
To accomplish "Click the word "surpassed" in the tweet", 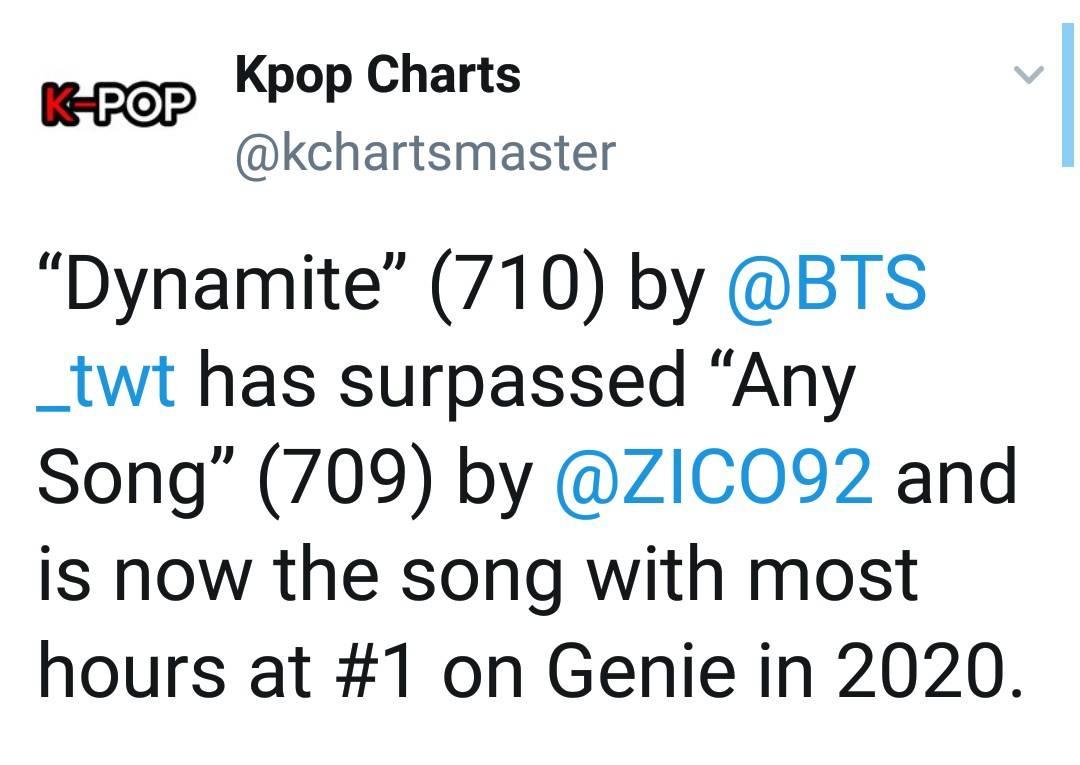I will (x=512, y=383).
